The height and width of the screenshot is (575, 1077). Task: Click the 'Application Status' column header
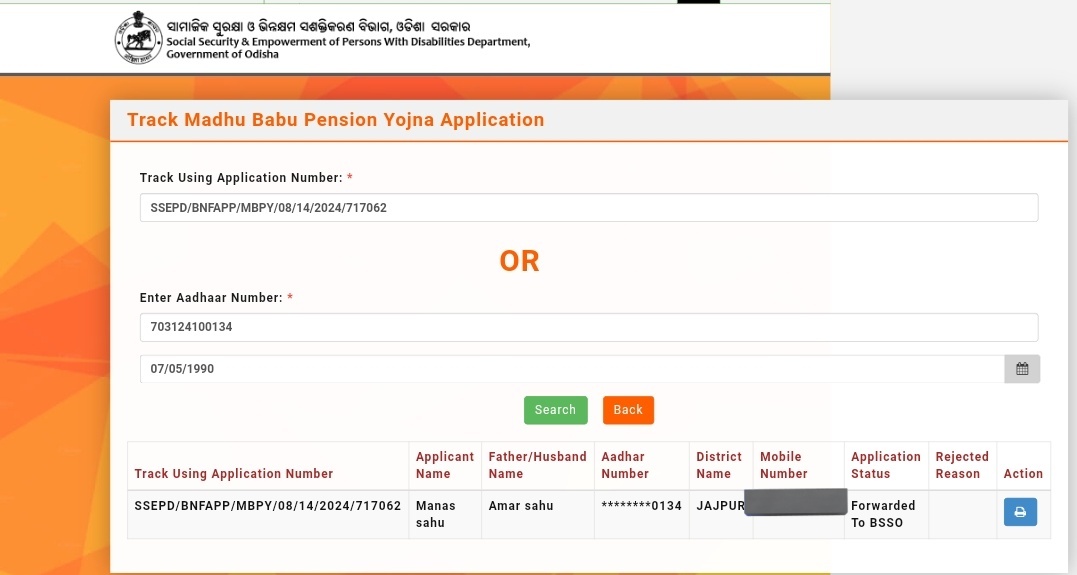(x=885, y=465)
